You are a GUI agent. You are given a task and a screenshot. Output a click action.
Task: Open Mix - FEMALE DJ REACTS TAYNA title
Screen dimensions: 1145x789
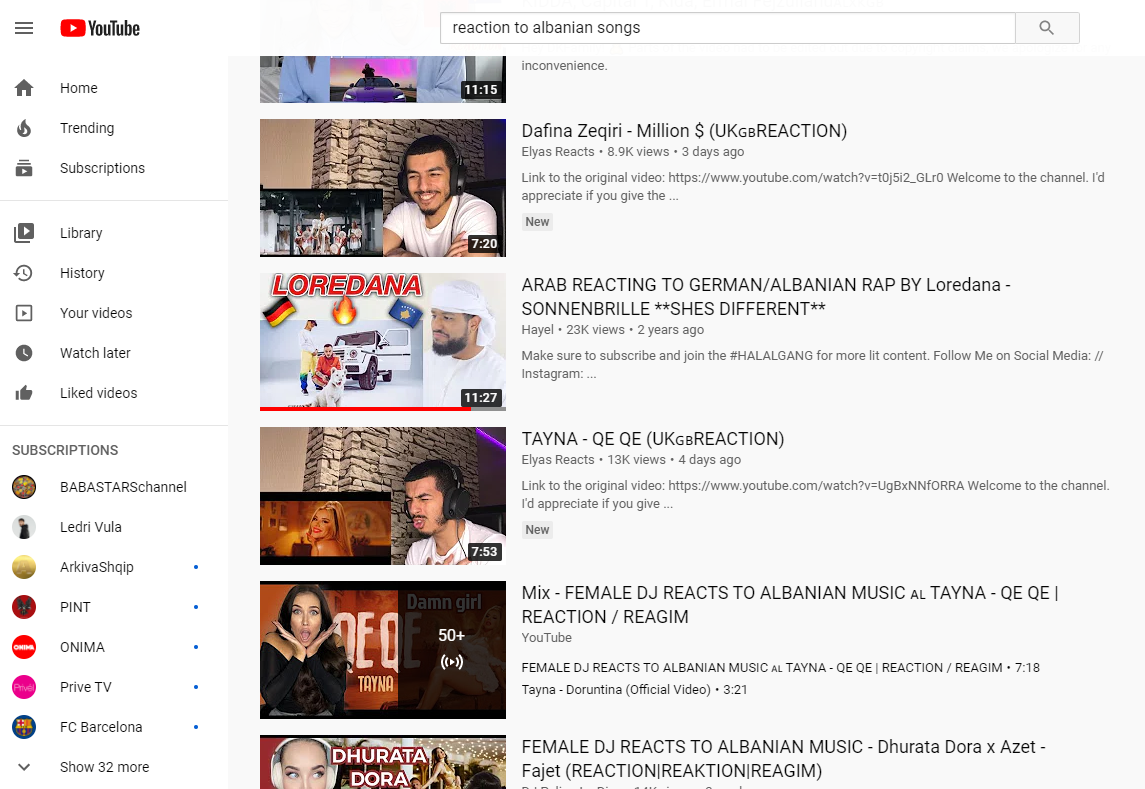tap(790, 605)
